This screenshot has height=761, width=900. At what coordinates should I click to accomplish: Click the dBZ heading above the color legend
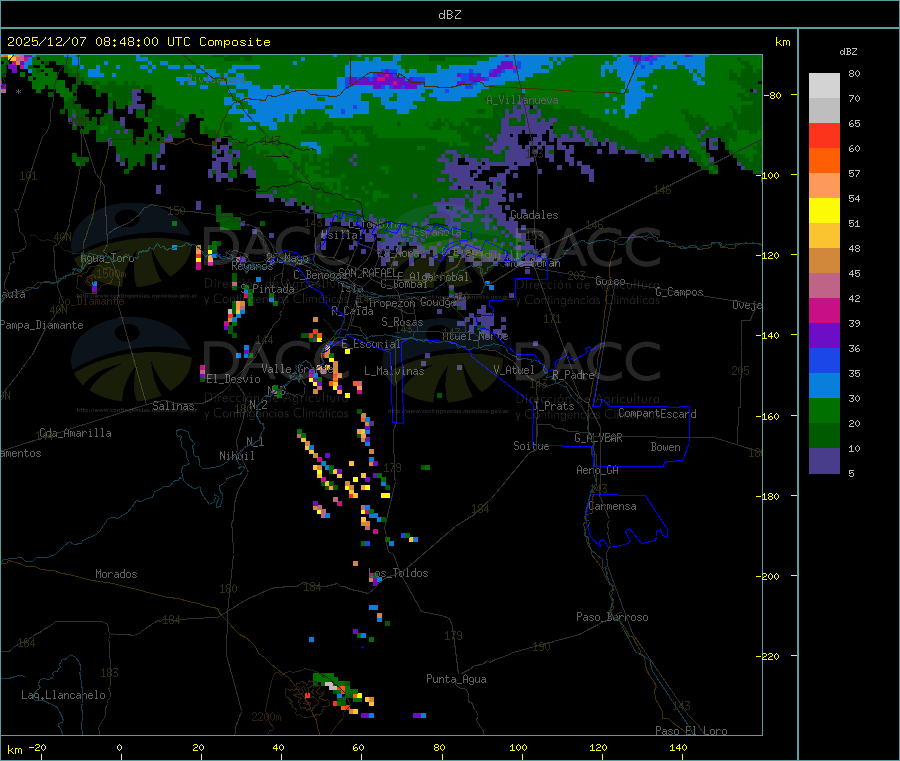[x=848, y=52]
